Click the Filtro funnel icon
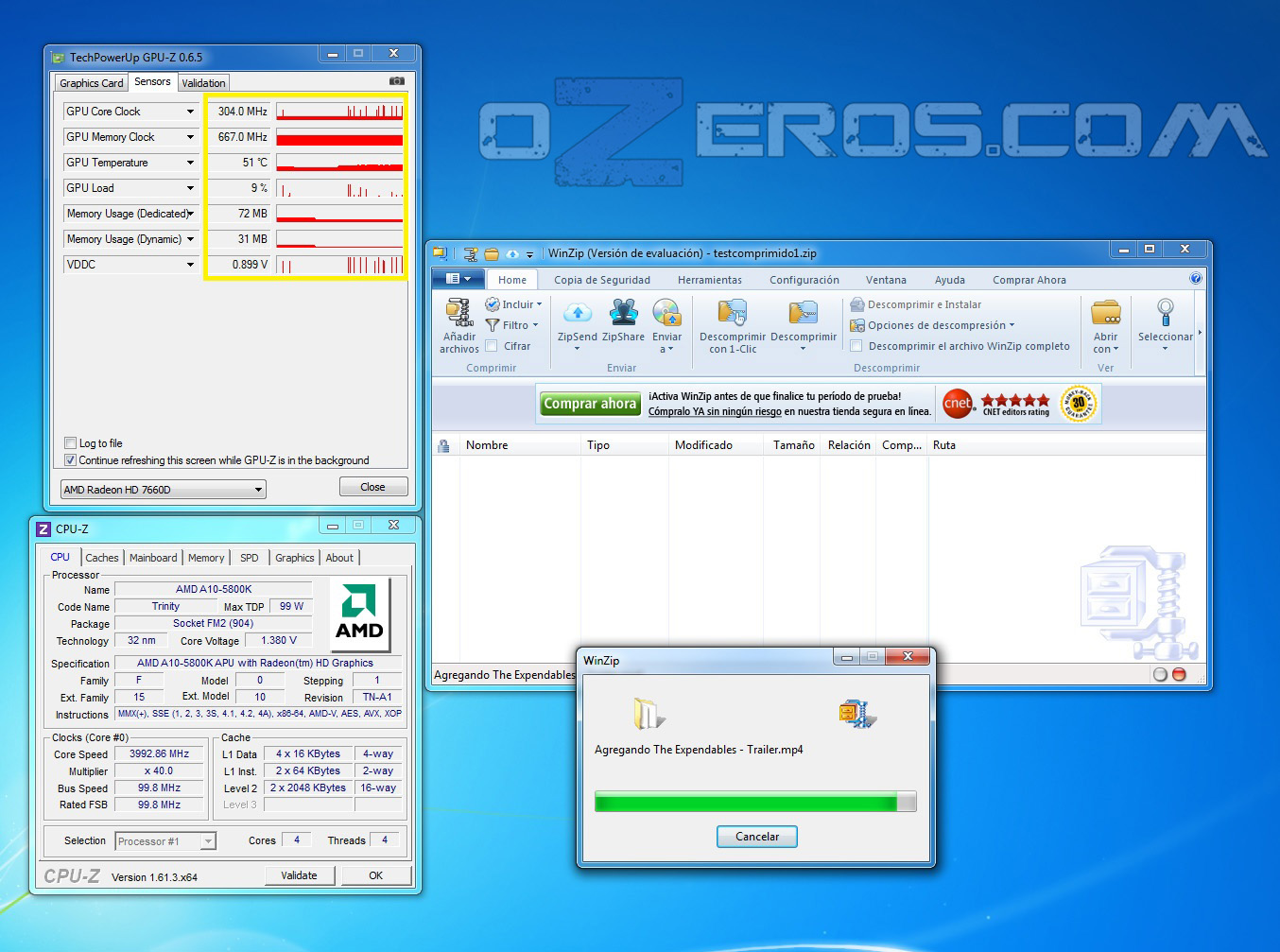 point(493,325)
